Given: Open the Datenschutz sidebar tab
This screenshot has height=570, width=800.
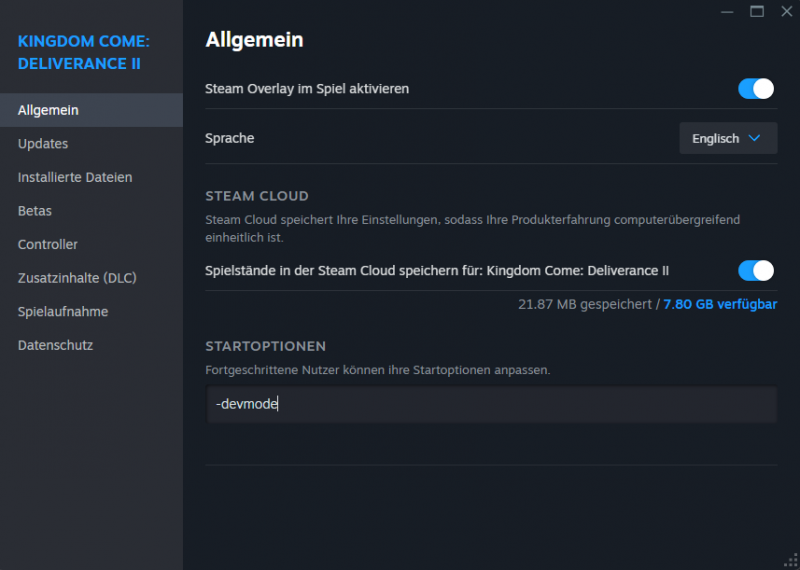Looking at the screenshot, I should point(91,345).
